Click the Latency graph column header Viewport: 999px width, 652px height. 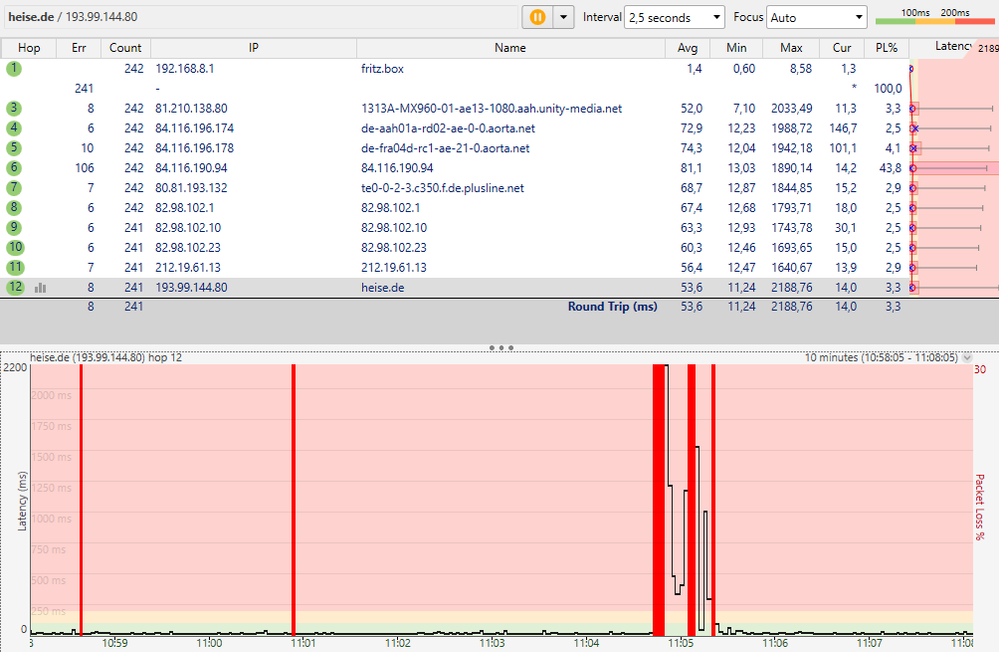click(x=953, y=47)
